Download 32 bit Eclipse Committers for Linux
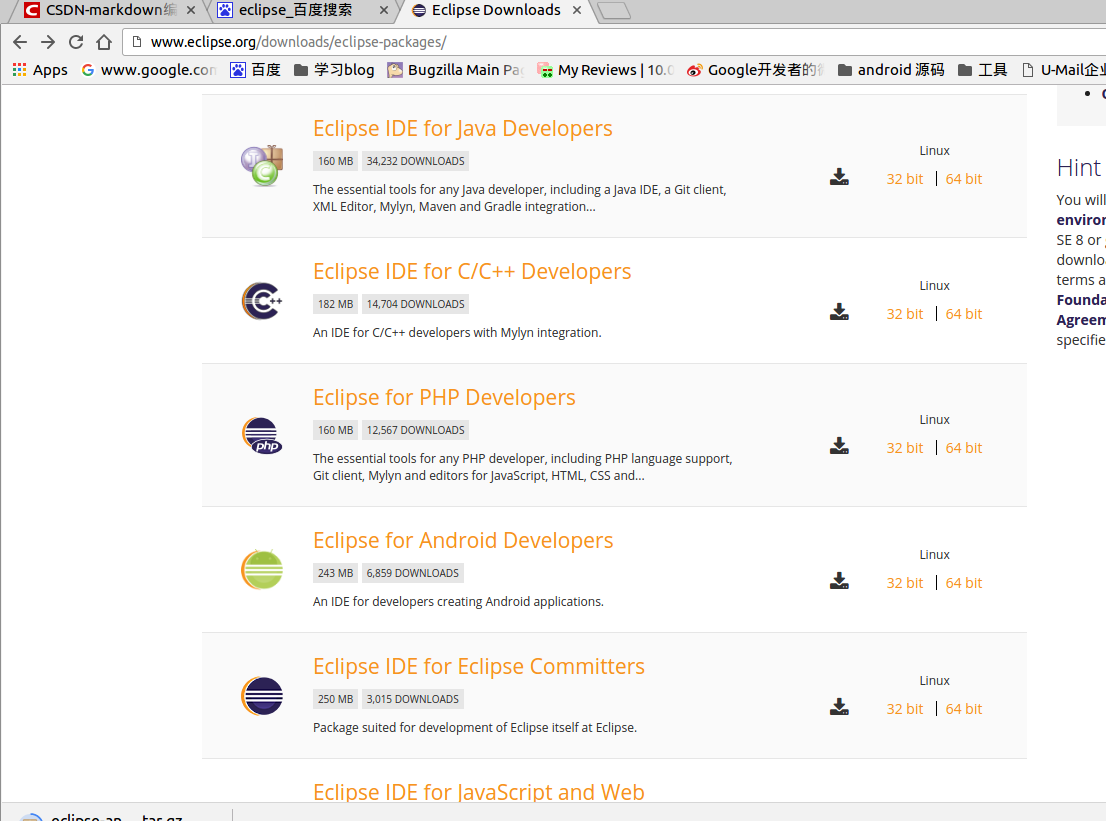 (x=905, y=709)
